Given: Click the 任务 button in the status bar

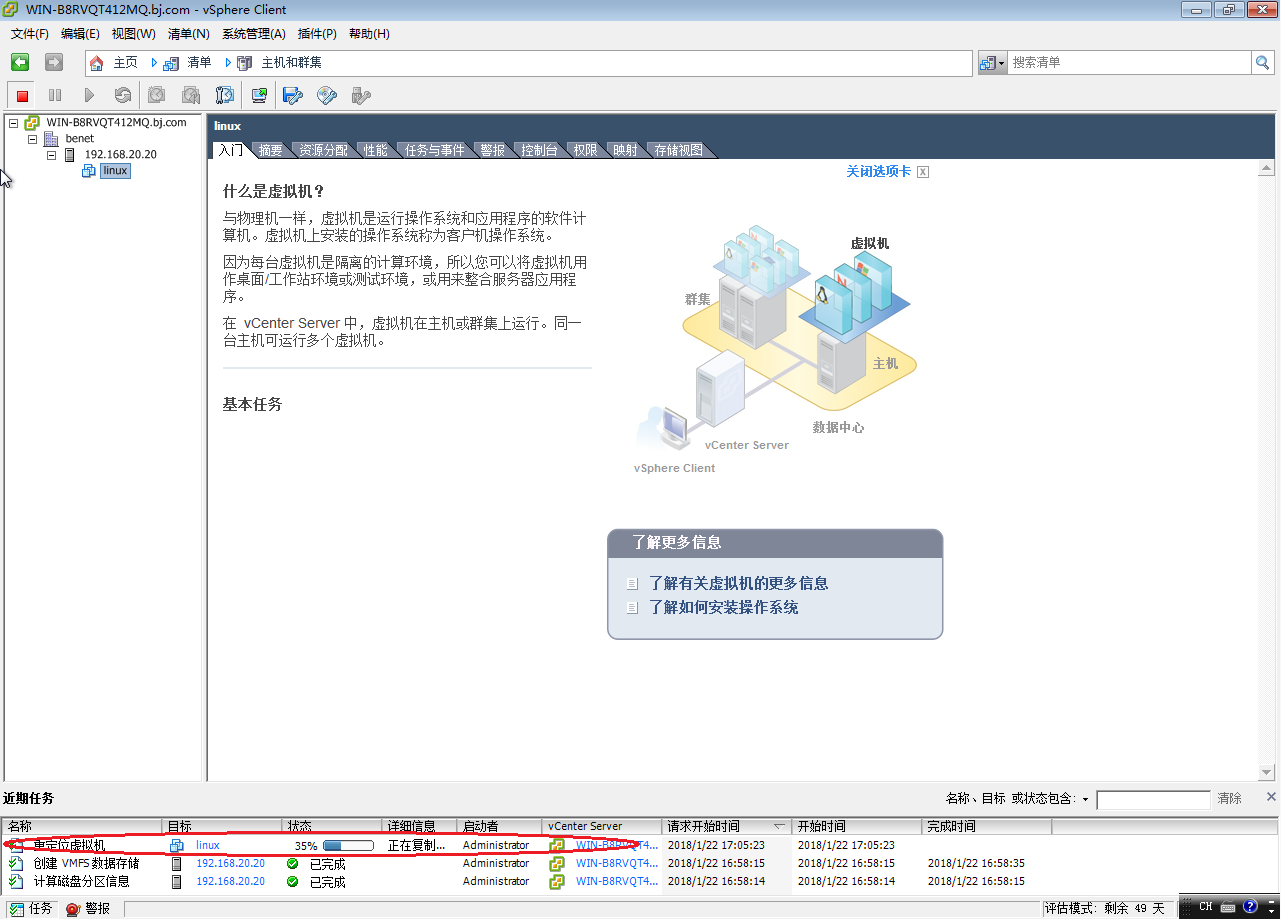Looking at the screenshot, I should pos(31,908).
